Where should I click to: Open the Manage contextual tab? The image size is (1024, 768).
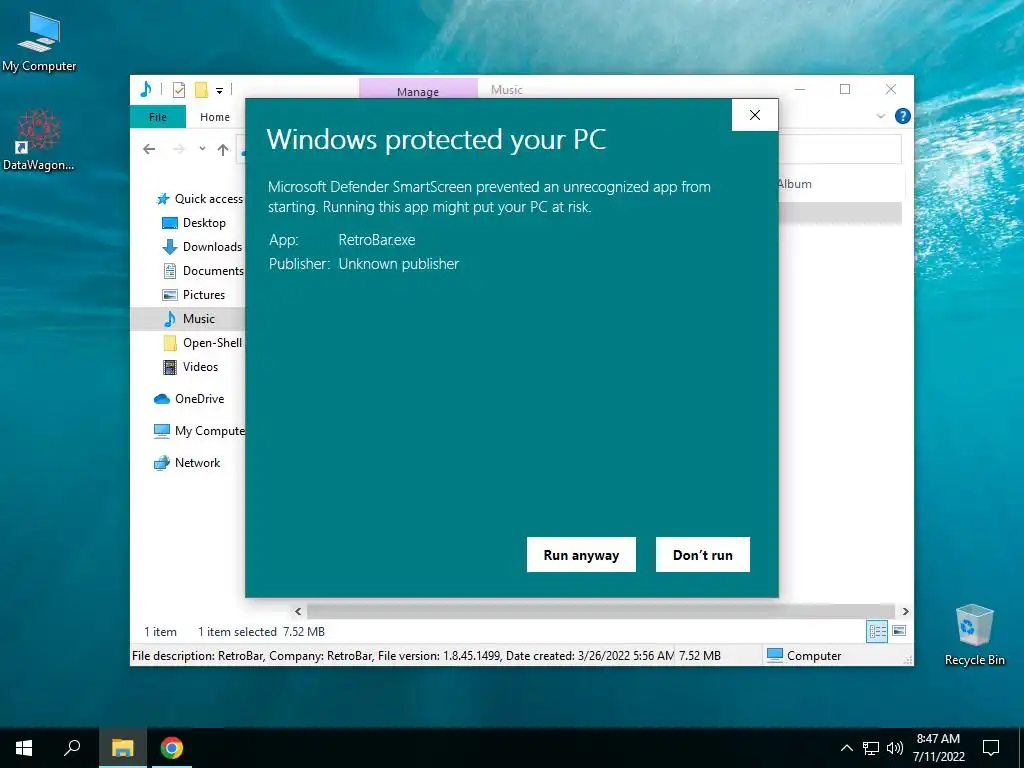418,90
